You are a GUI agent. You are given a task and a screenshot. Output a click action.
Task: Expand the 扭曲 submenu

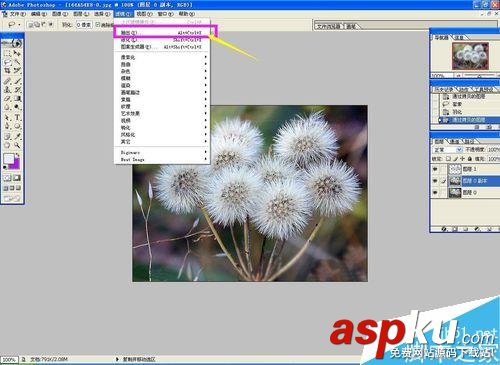pos(162,64)
